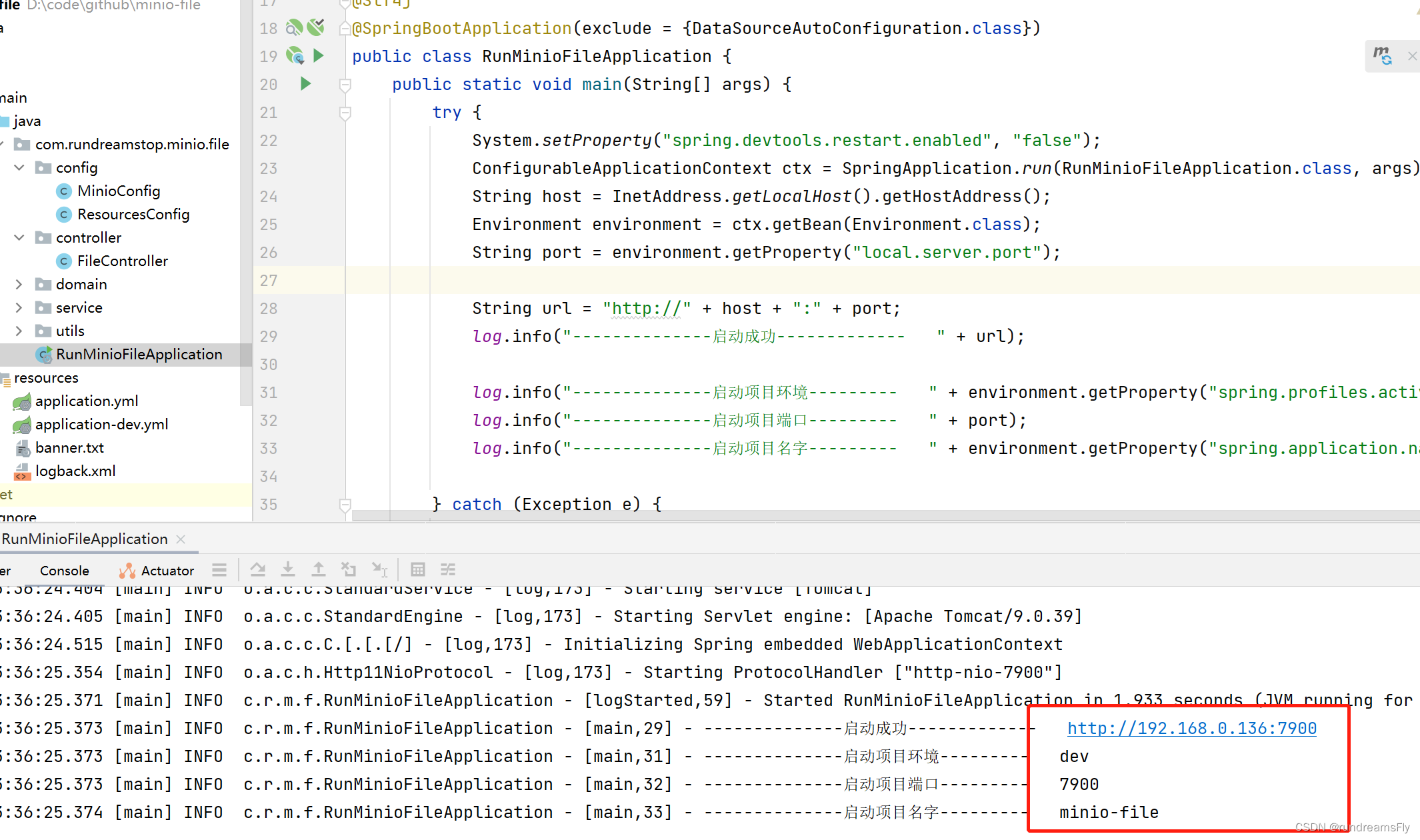Select RunMinioFileApplication in the project tree

pos(139,355)
